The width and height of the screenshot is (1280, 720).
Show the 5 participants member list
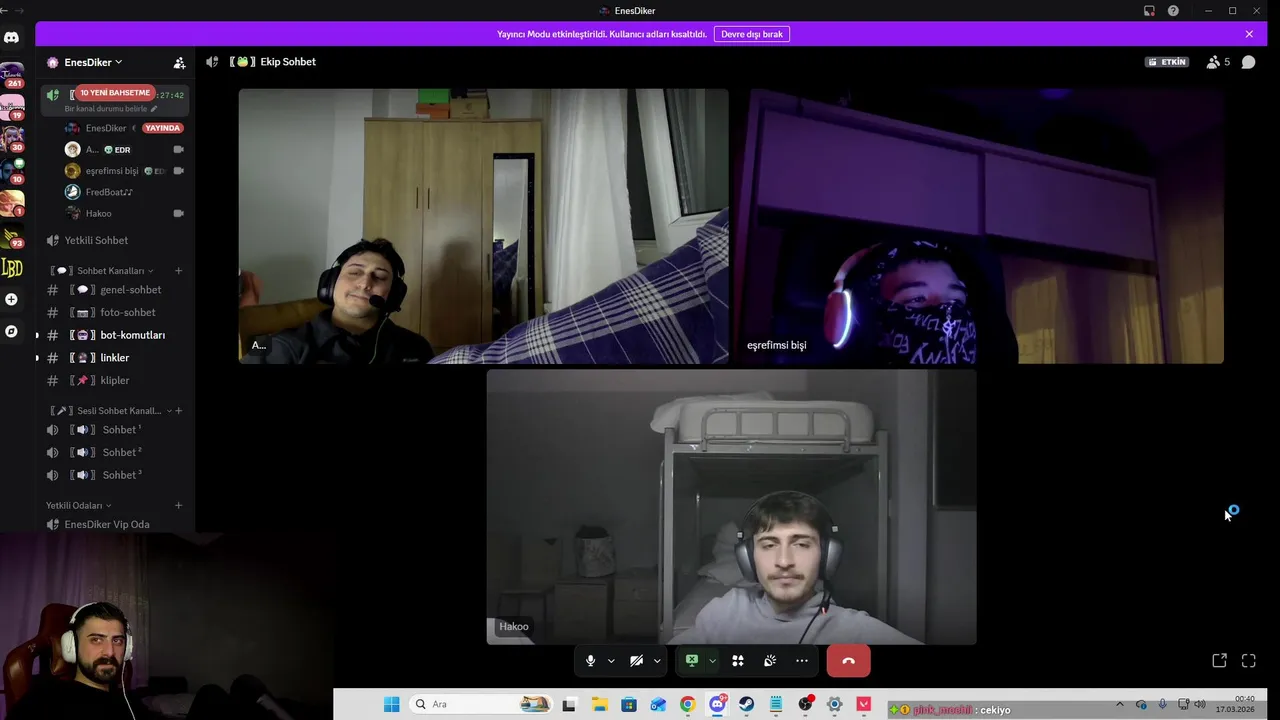(1218, 62)
